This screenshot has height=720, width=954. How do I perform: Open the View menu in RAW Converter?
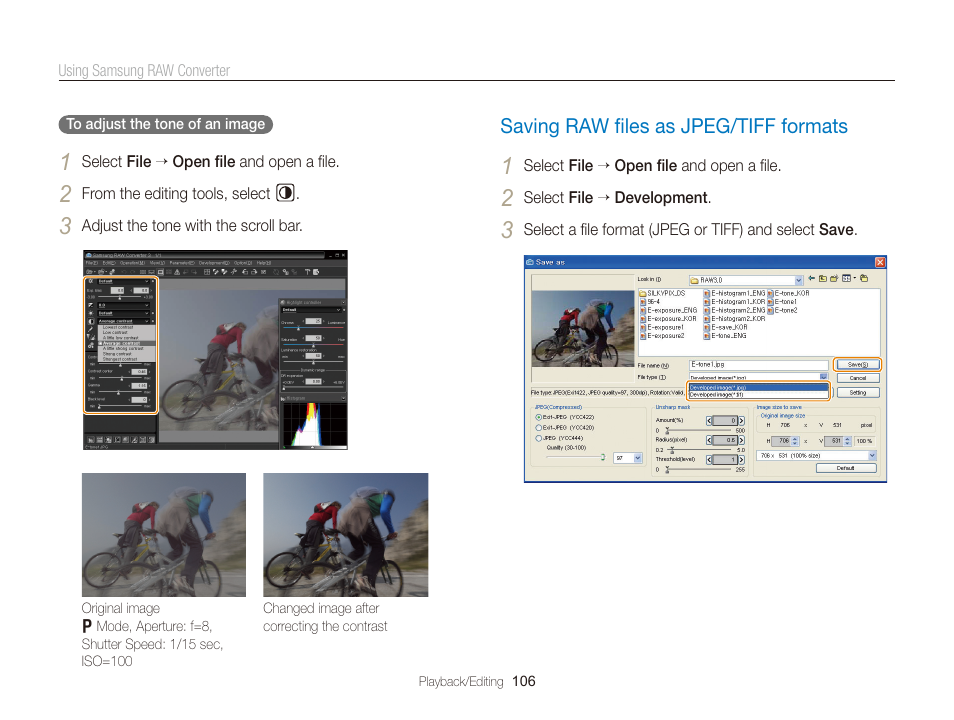pyautogui.click(x=157, y=263)
